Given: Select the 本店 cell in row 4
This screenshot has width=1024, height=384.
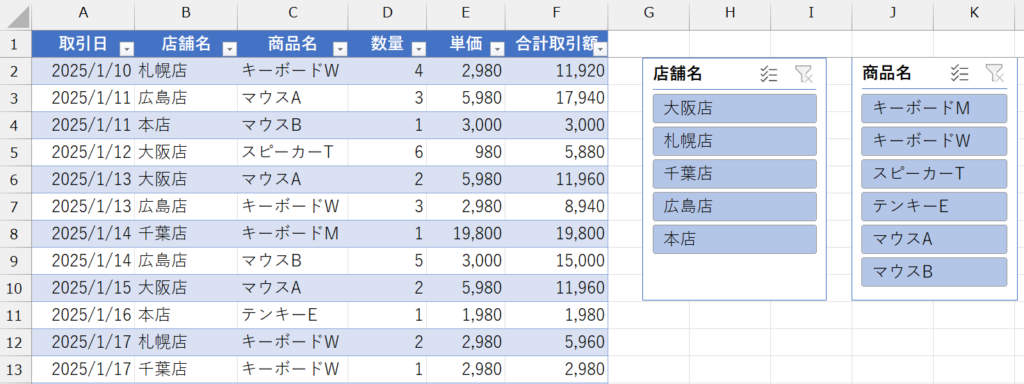Looking at the screenshot, I should pyautogui.click(x=186, y=125).
